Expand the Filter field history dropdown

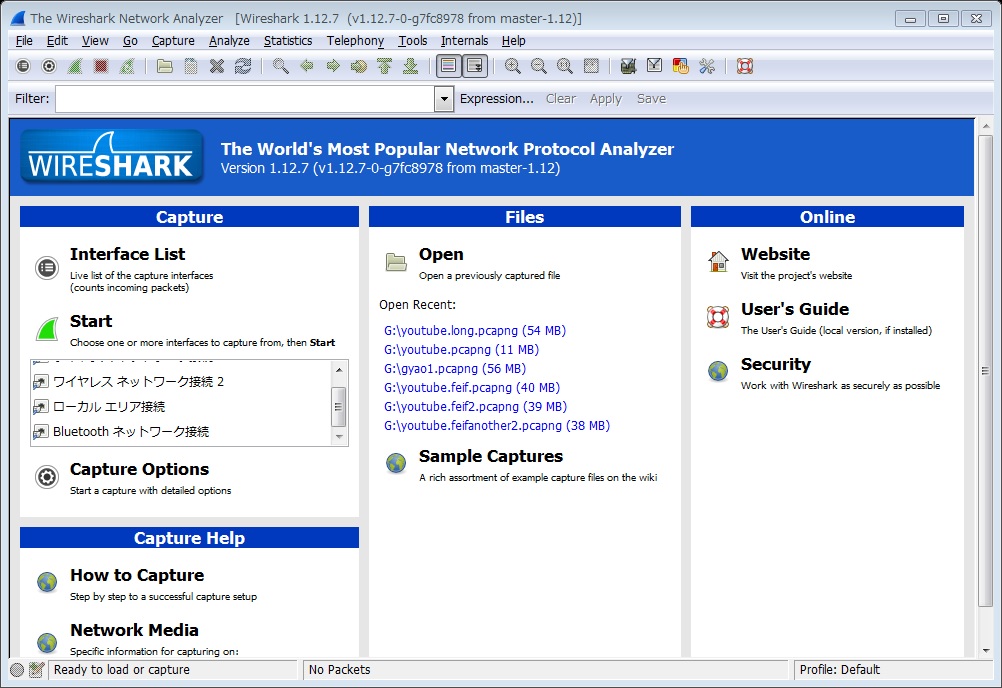tap(444, 99)
